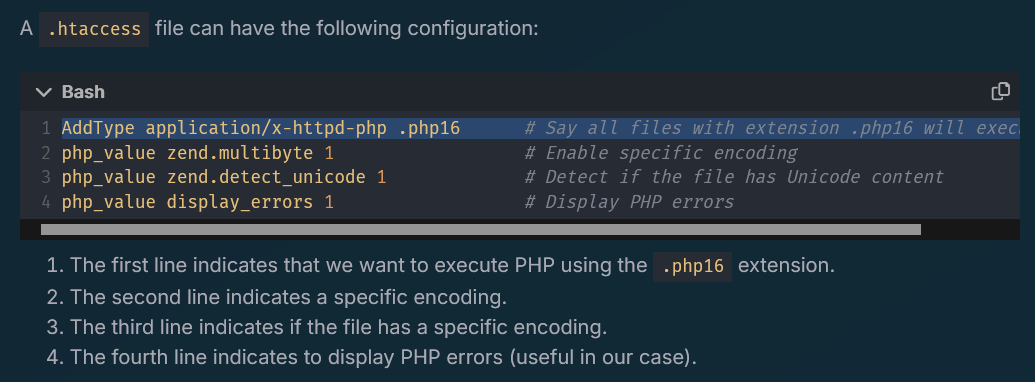Click the php_value zend.multibyte code line
Viewport: 1035px width, 382px height.
197,153
